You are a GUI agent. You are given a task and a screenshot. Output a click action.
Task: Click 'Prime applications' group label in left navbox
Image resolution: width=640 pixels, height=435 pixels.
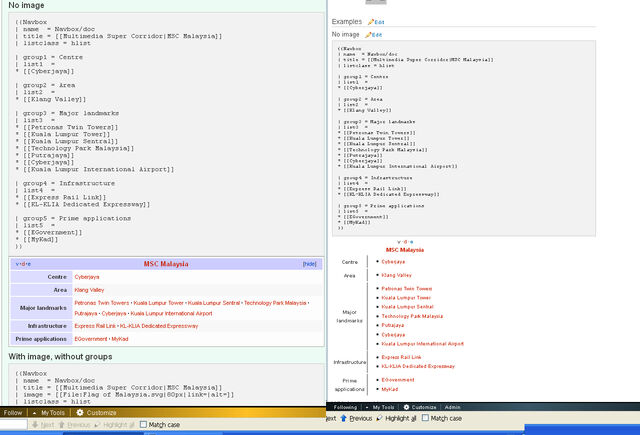(41, 339)
